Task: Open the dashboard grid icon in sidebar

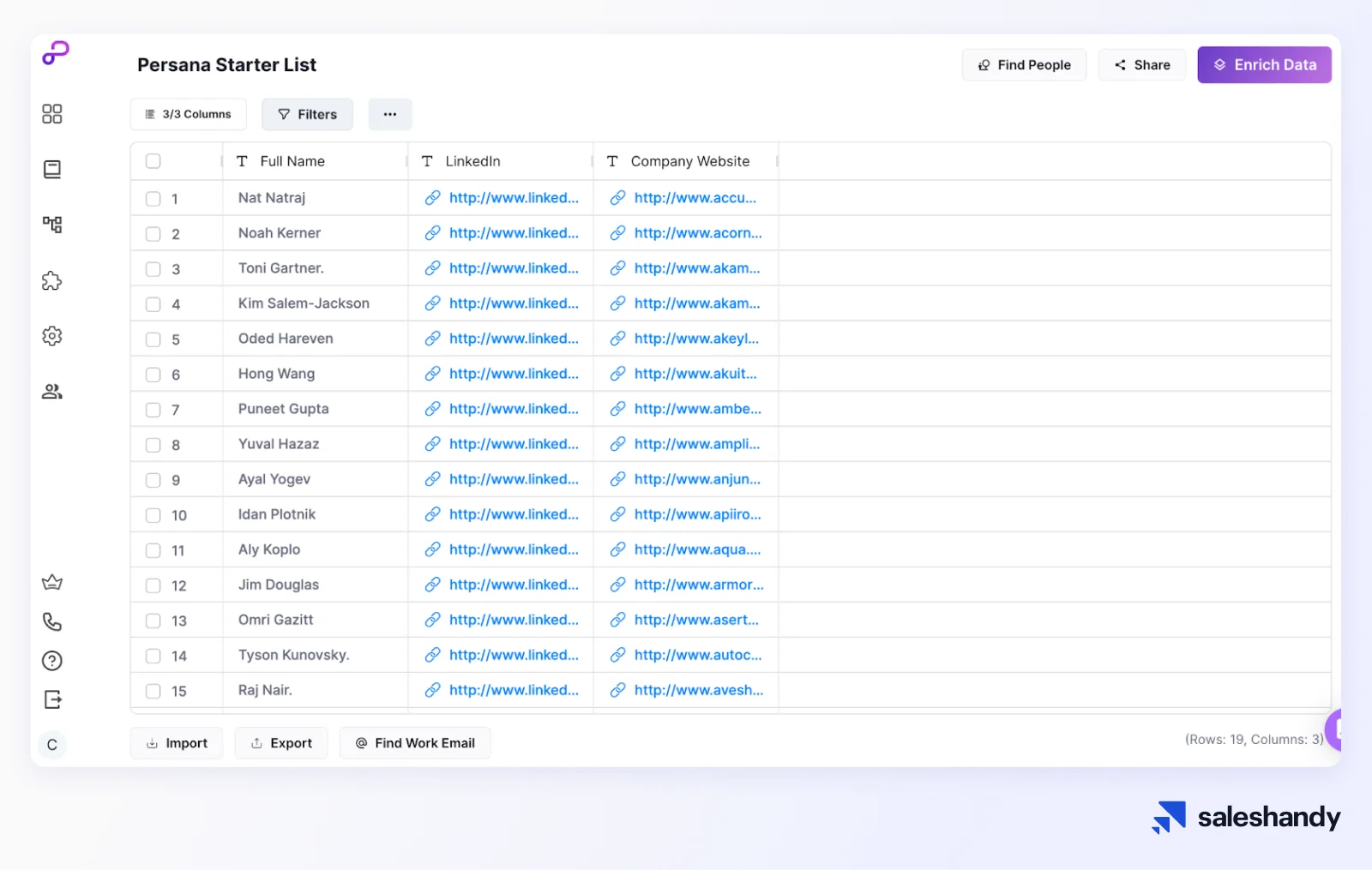Action: pyautogui.click(x=51, y=113)
